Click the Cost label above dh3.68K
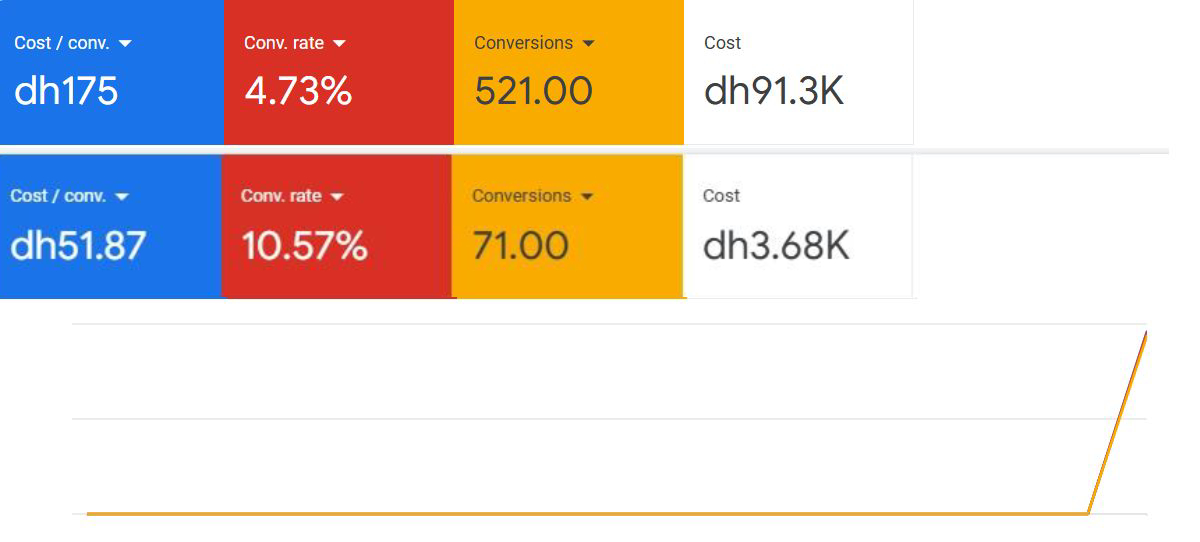This screenshot has width=1200, height=542. pos(721,196)
